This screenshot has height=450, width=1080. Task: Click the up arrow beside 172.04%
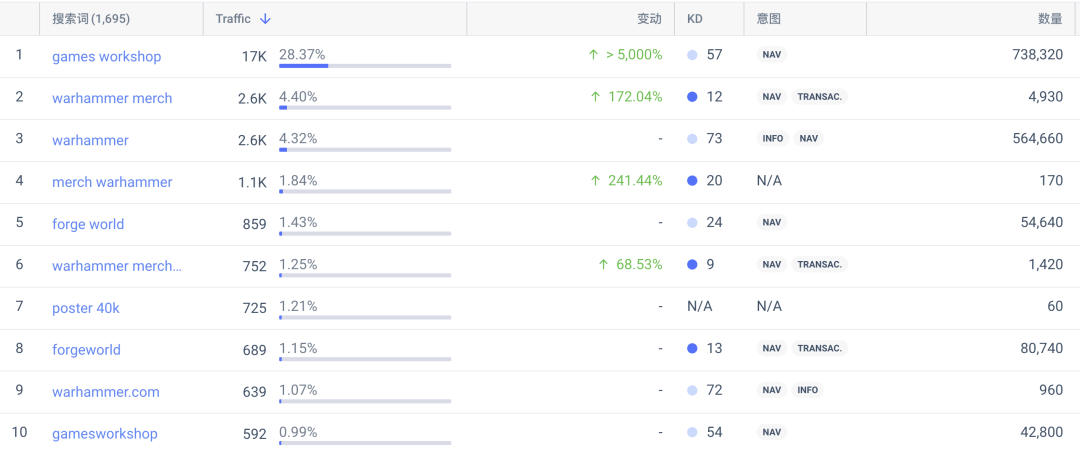coord(596,97)
